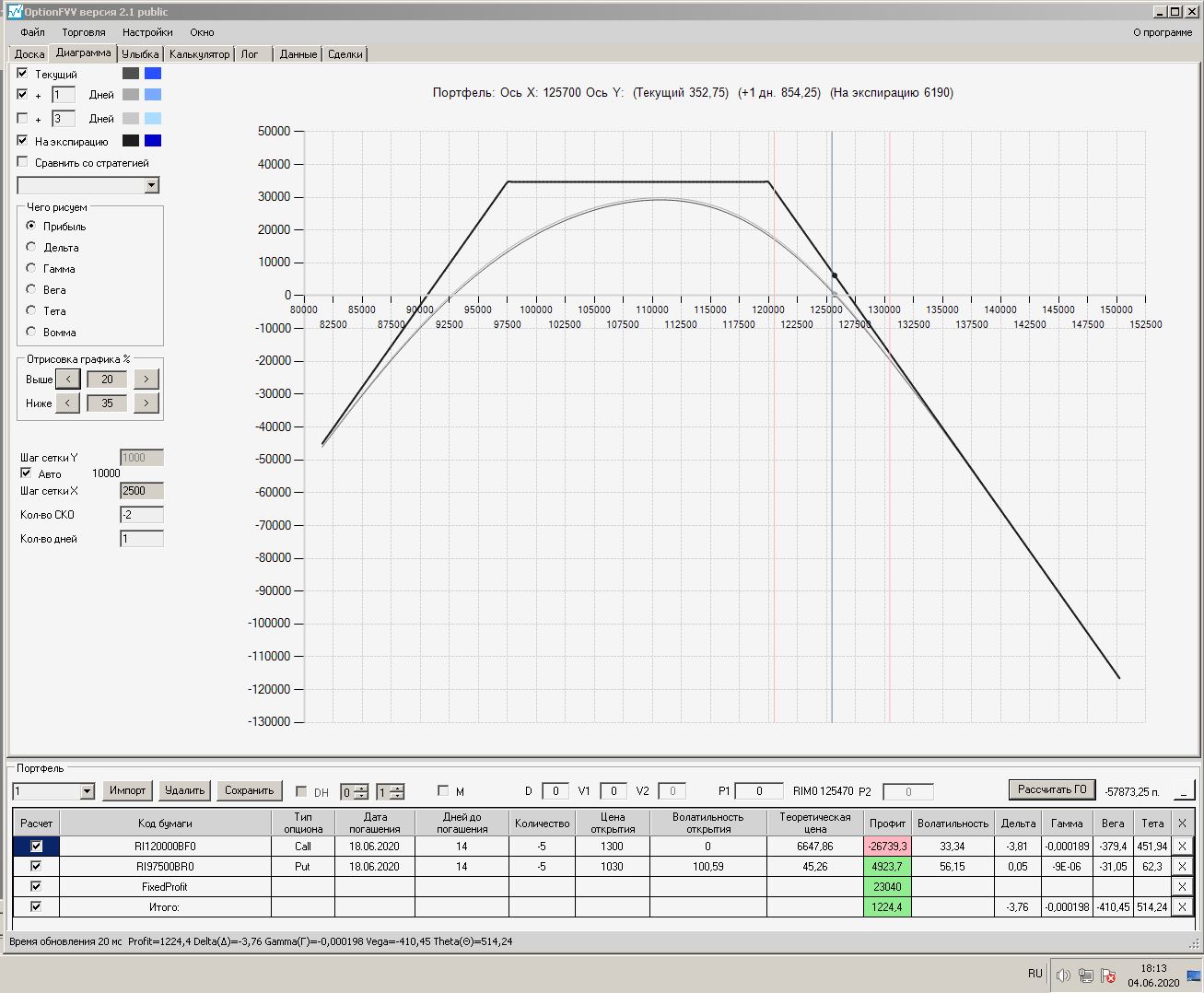Click left arrow for 'Ниже' trim
The width and height of the screenshot is (1204, 993).
tap(67, 403)
